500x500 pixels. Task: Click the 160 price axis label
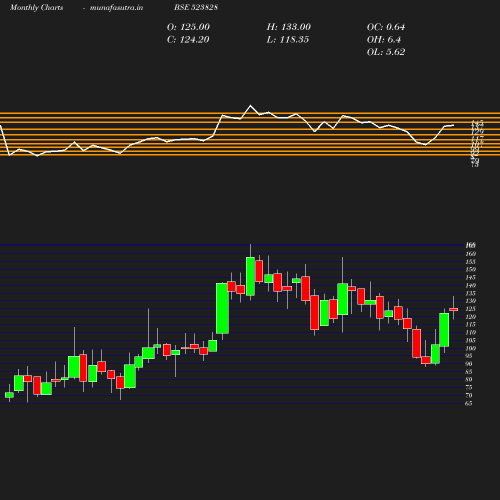(x=471, y=254)
